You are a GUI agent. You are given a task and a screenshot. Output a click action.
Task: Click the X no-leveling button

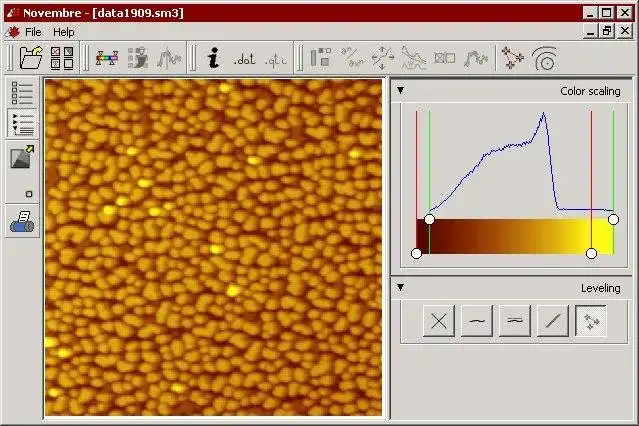[x=439, y=321]
